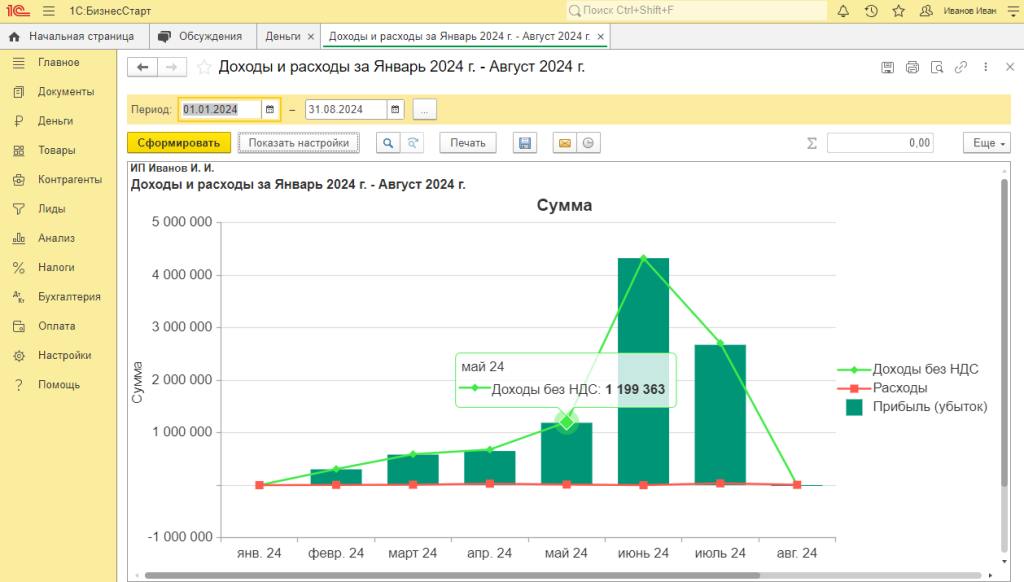Click the envelope send by email icon

point(565,143)
